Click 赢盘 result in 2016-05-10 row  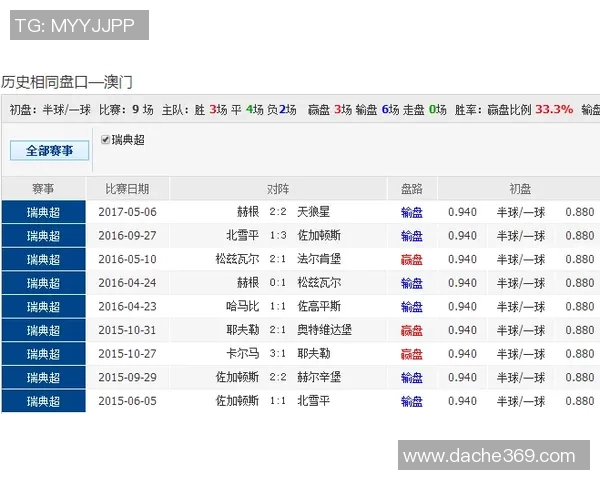click(x=412, y=260)
